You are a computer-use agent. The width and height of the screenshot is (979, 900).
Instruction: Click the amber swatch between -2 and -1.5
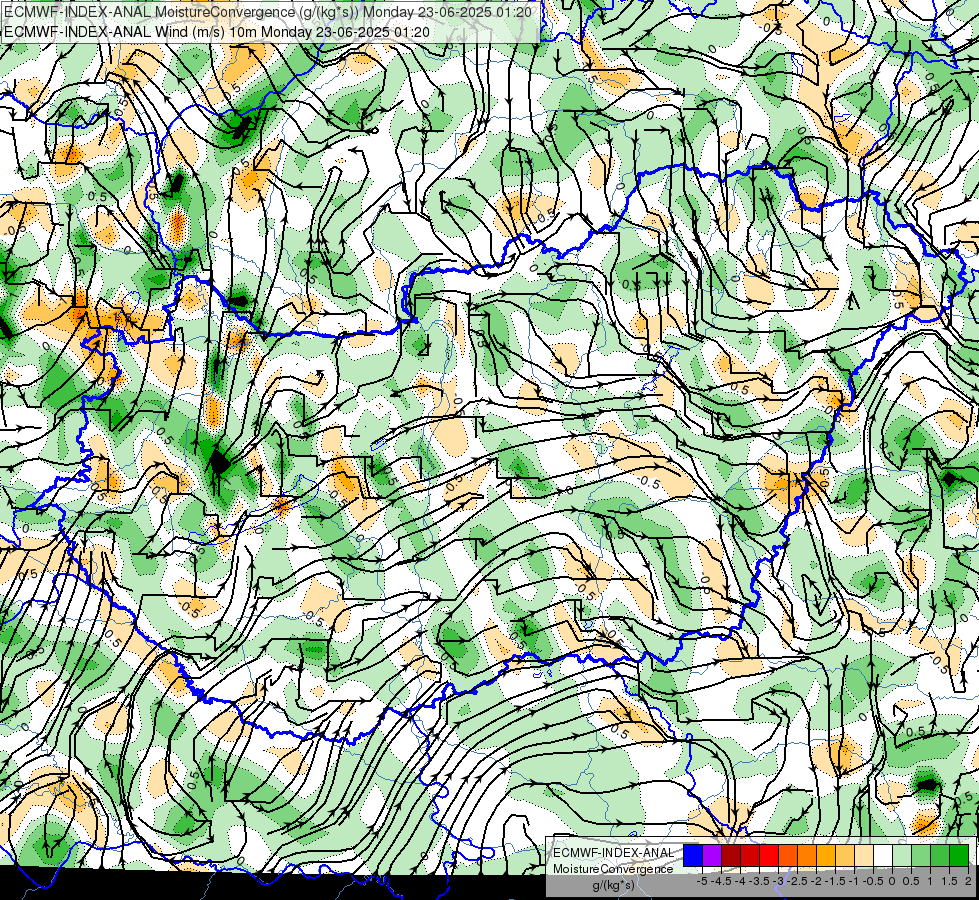826,855
